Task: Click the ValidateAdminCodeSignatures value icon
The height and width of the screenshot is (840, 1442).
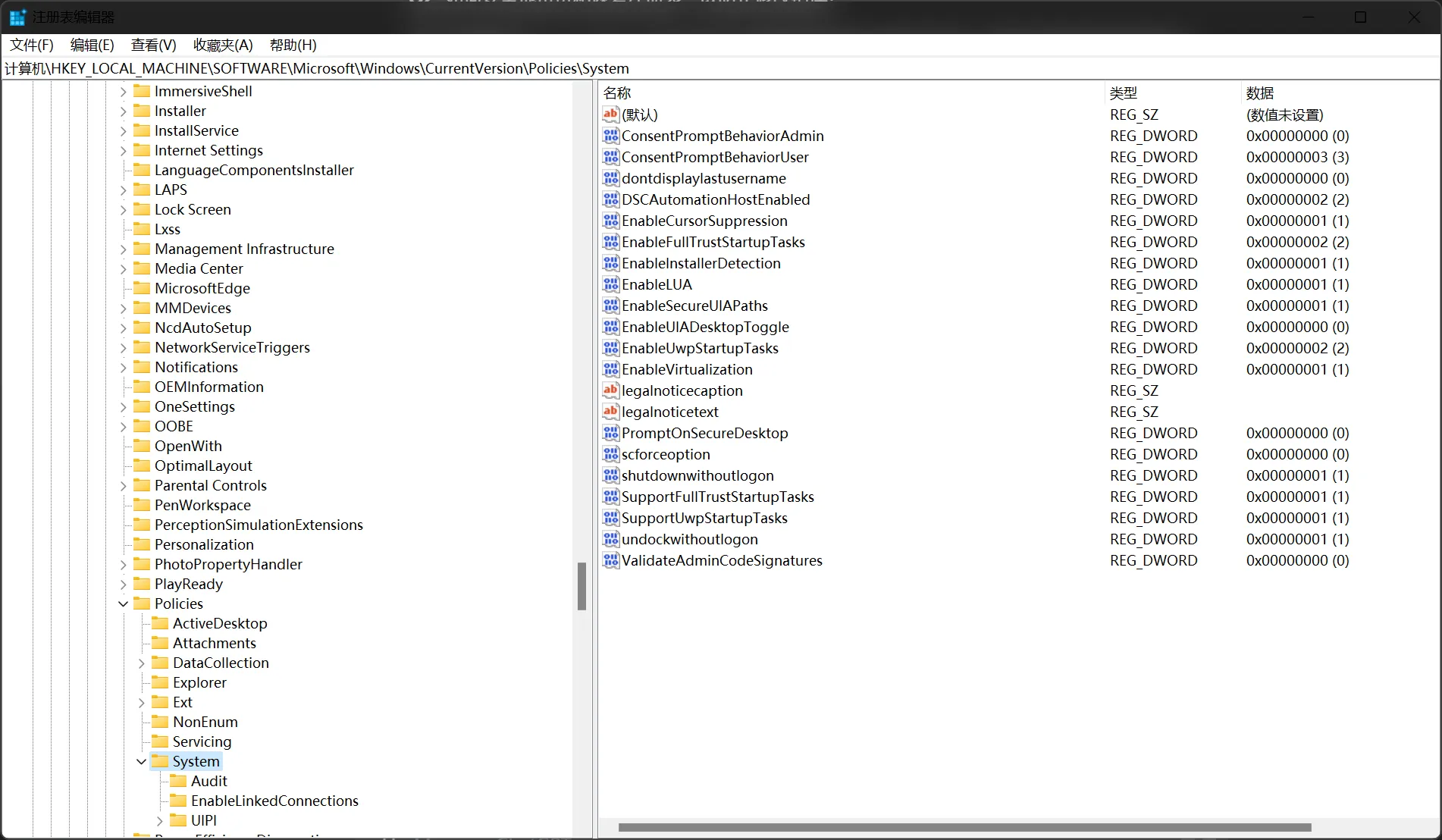Action: 610,560
